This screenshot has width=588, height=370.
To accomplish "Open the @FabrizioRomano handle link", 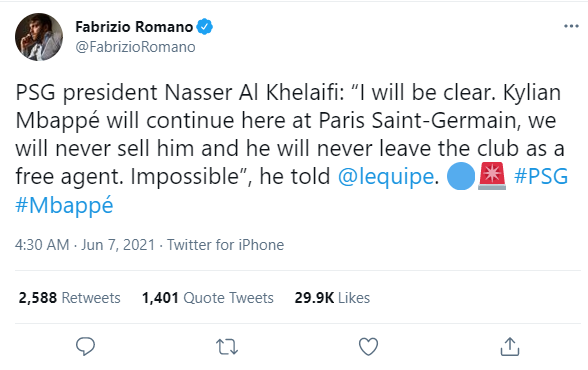I will click(135, 47).
